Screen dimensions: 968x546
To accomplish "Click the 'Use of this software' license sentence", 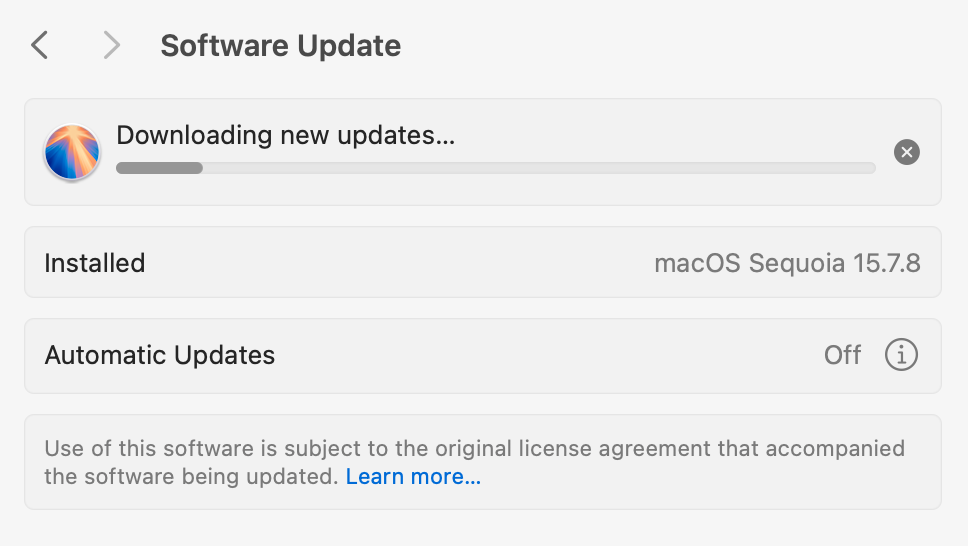I will [x=474, y=462].
